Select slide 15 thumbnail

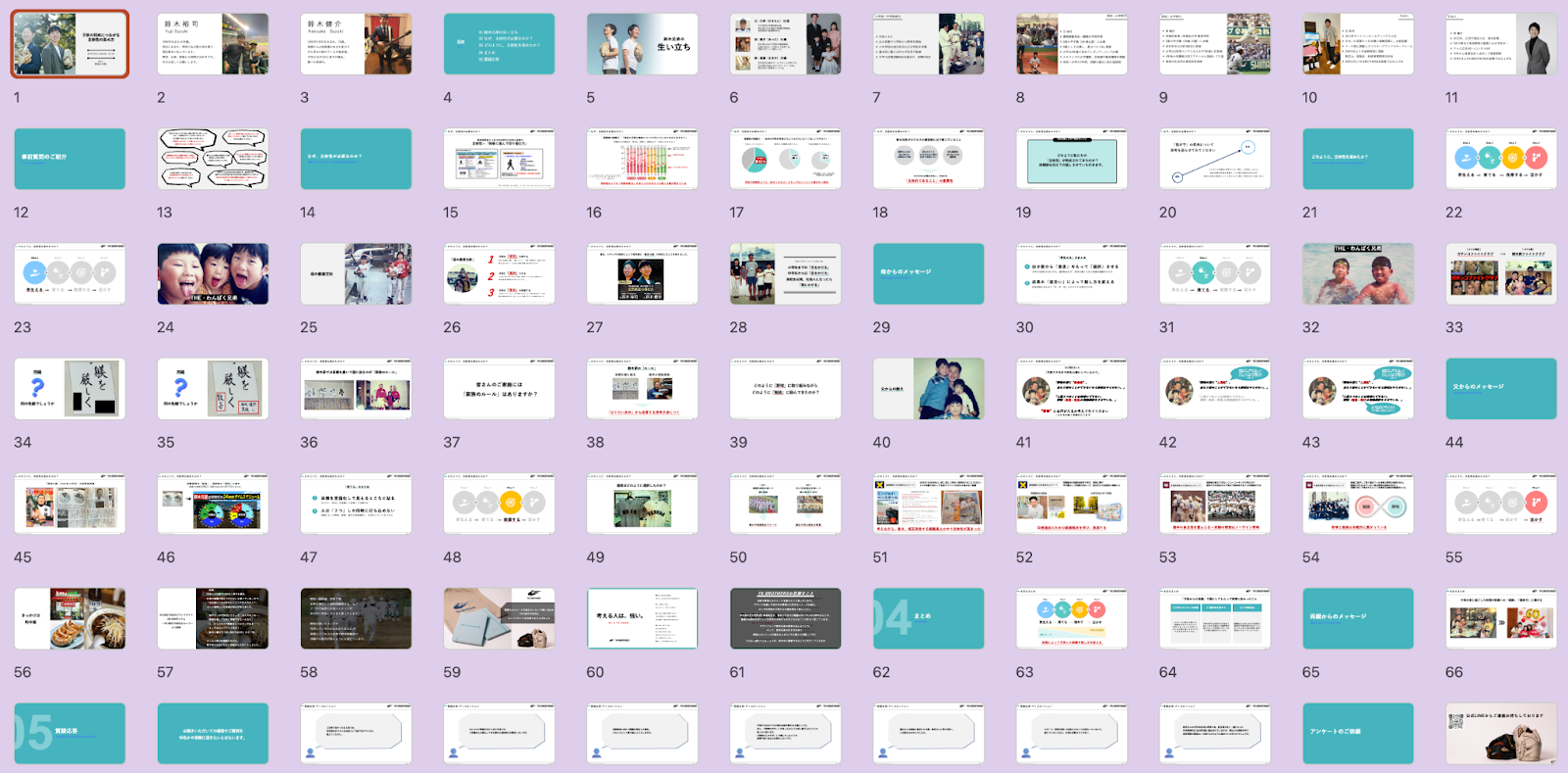click(499, 159)
